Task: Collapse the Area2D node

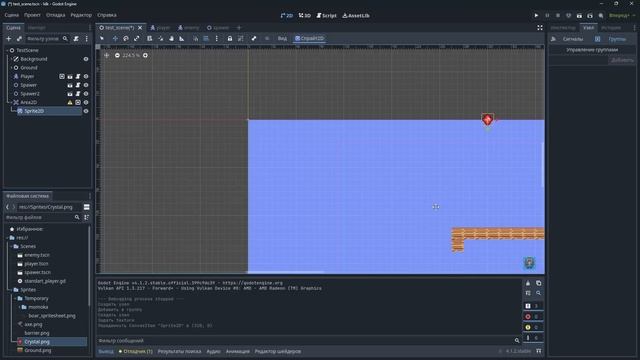Action: [x=11, y=102]
